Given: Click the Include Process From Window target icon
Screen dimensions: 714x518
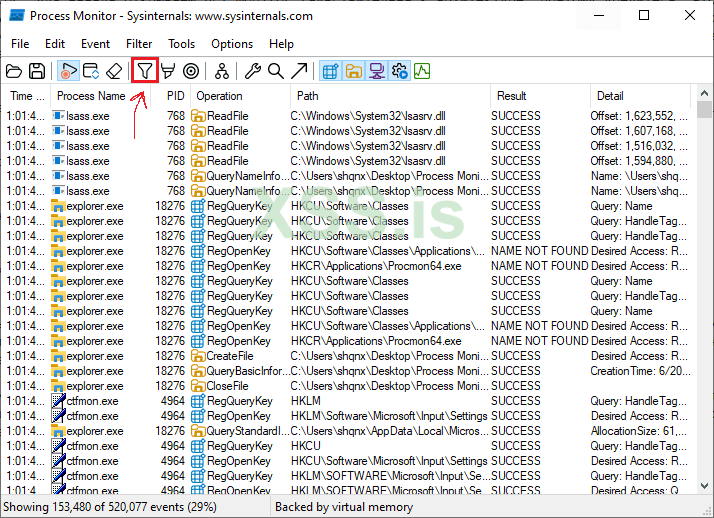Looking at the screenshot, I should click(x=191, y=71).
